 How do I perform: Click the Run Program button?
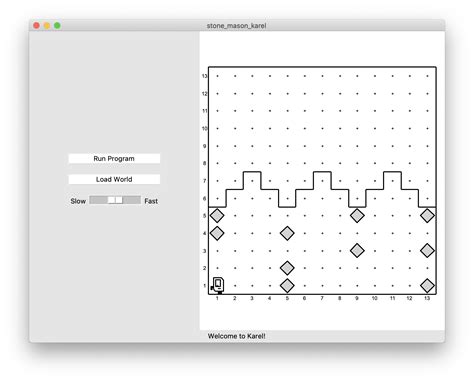coord(114,159)
